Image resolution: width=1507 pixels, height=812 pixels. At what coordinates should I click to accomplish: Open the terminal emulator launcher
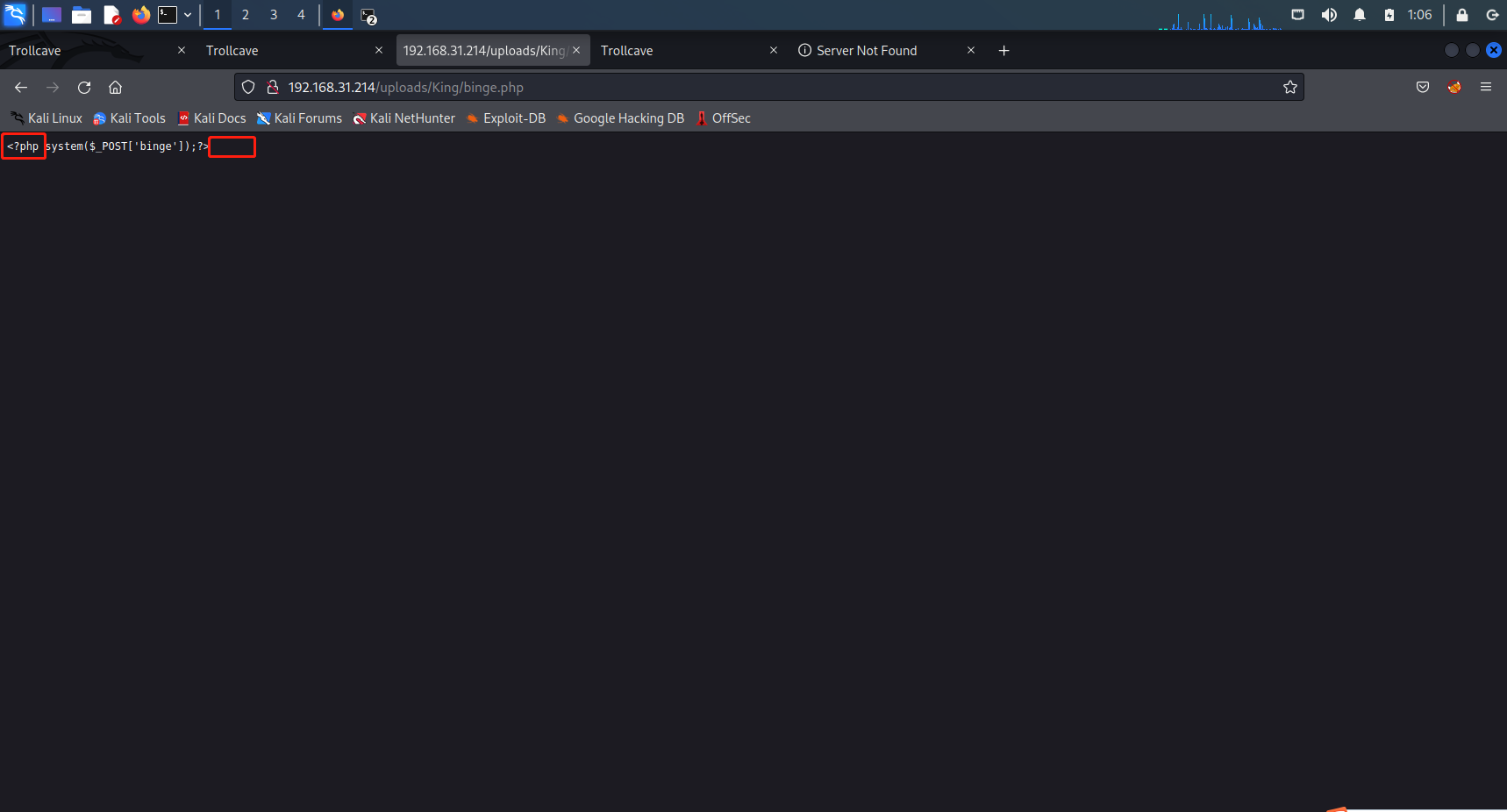coord(168,15)
